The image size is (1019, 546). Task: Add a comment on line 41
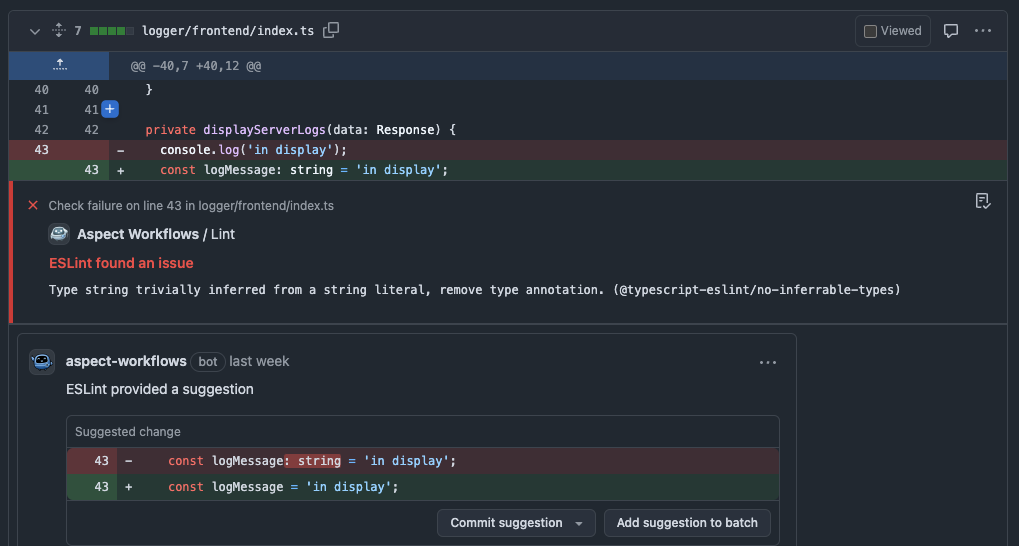click(110, 109)
